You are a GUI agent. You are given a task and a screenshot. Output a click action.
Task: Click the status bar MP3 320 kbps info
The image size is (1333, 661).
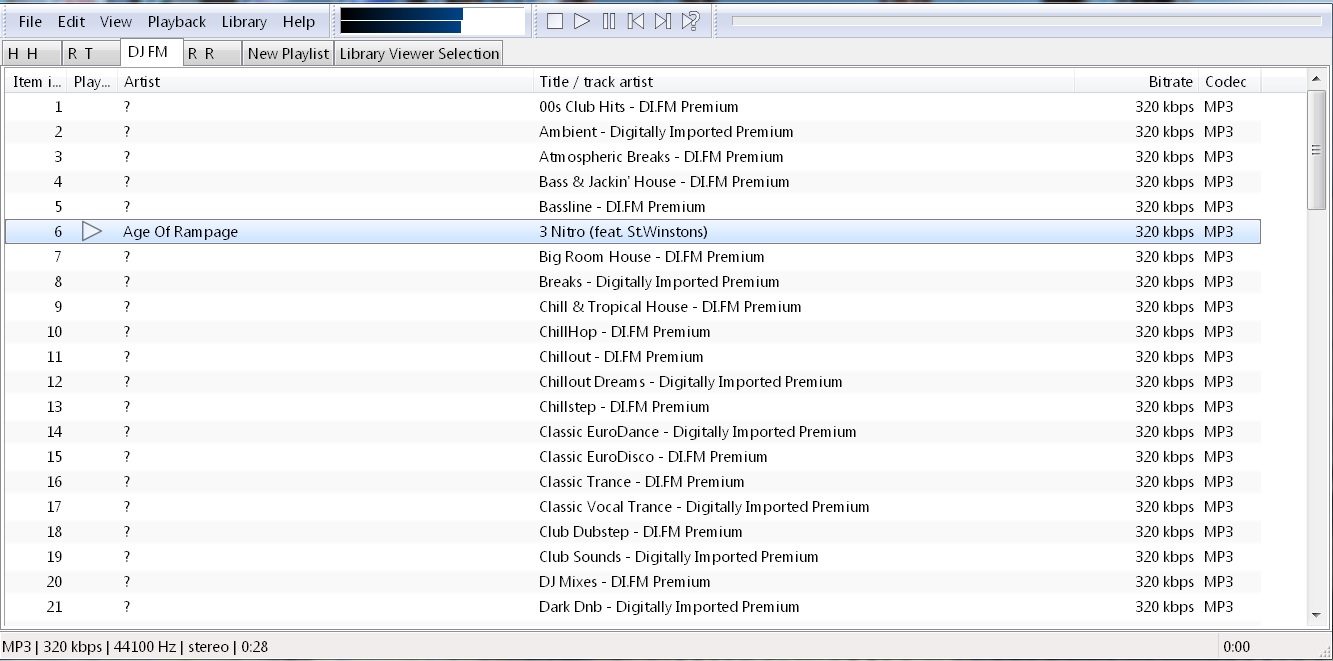(x=135, y=647)
